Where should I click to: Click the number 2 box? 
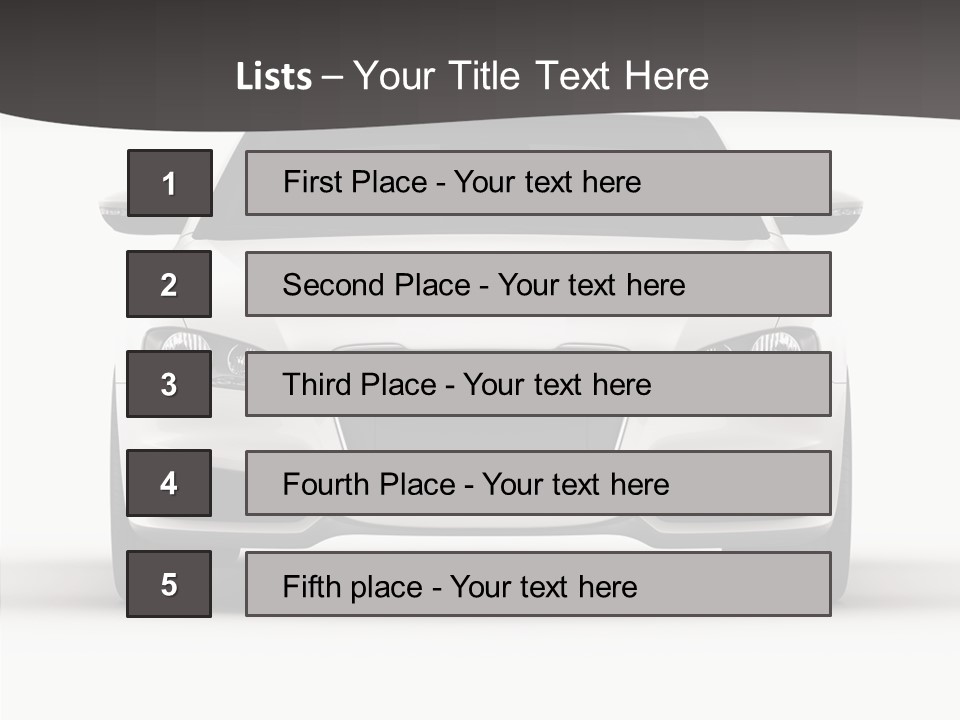169,284
